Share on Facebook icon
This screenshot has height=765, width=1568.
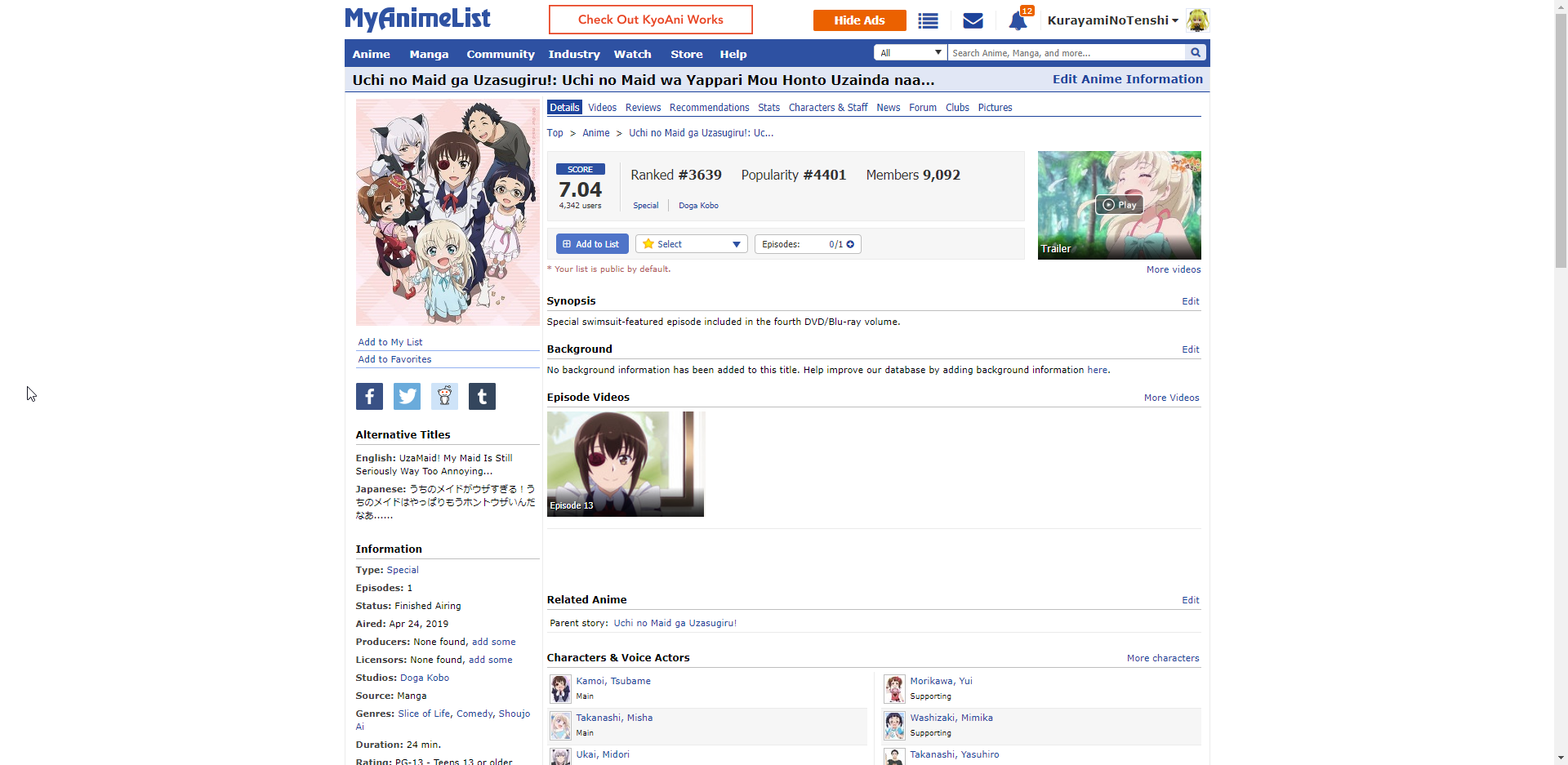click(x=369, y=397)
